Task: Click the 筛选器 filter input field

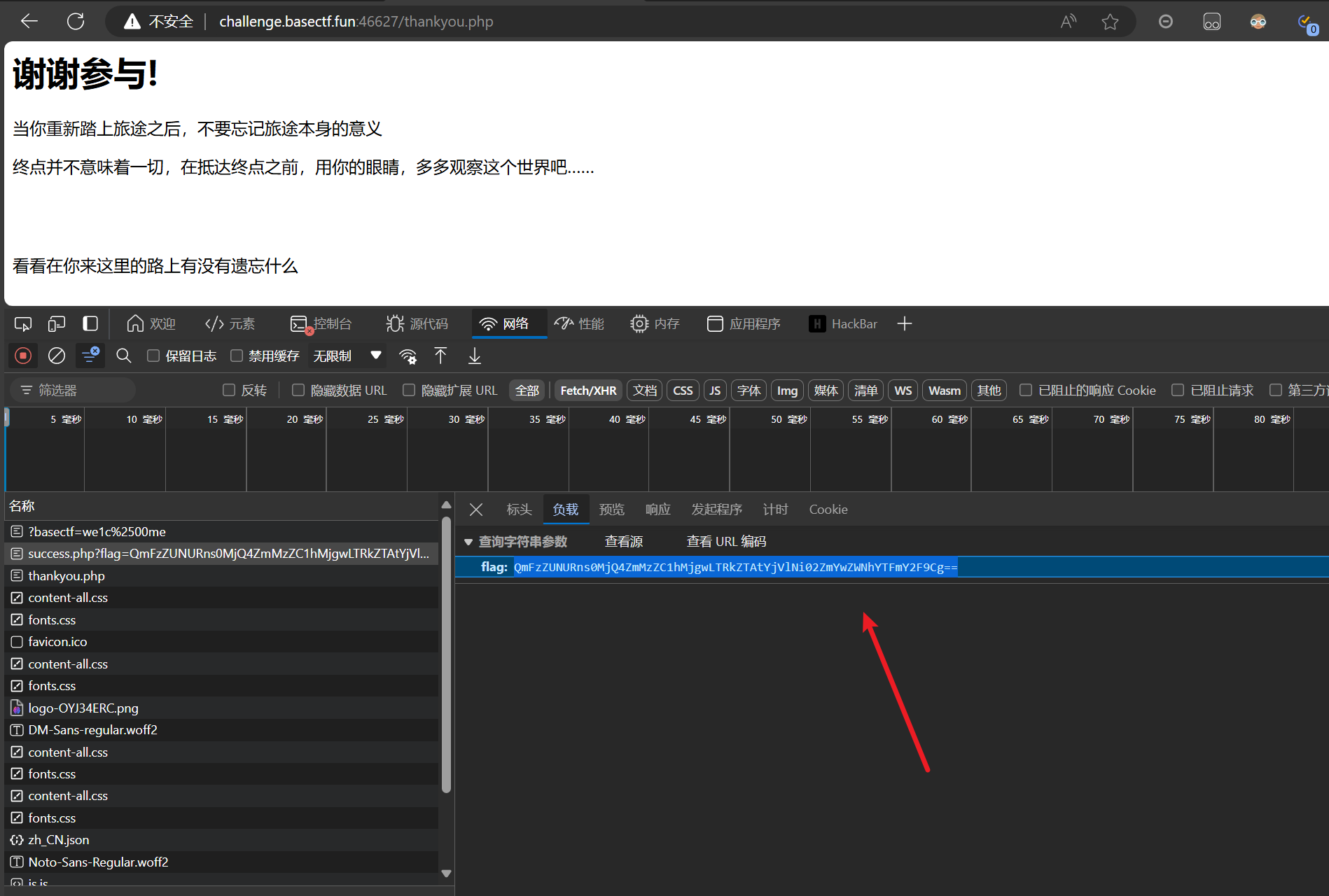Action: point(73,390)
